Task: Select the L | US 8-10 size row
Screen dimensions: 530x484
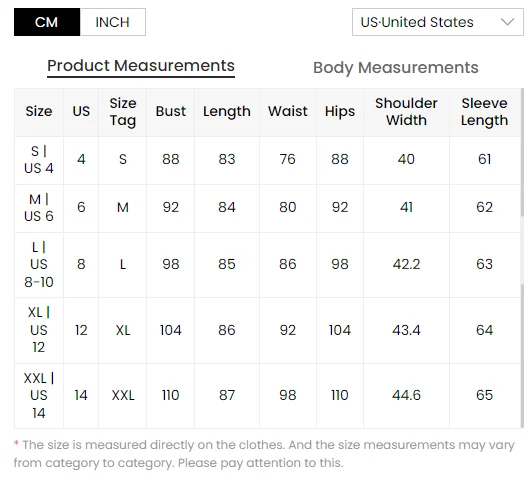Action: [x=267, y=265]
